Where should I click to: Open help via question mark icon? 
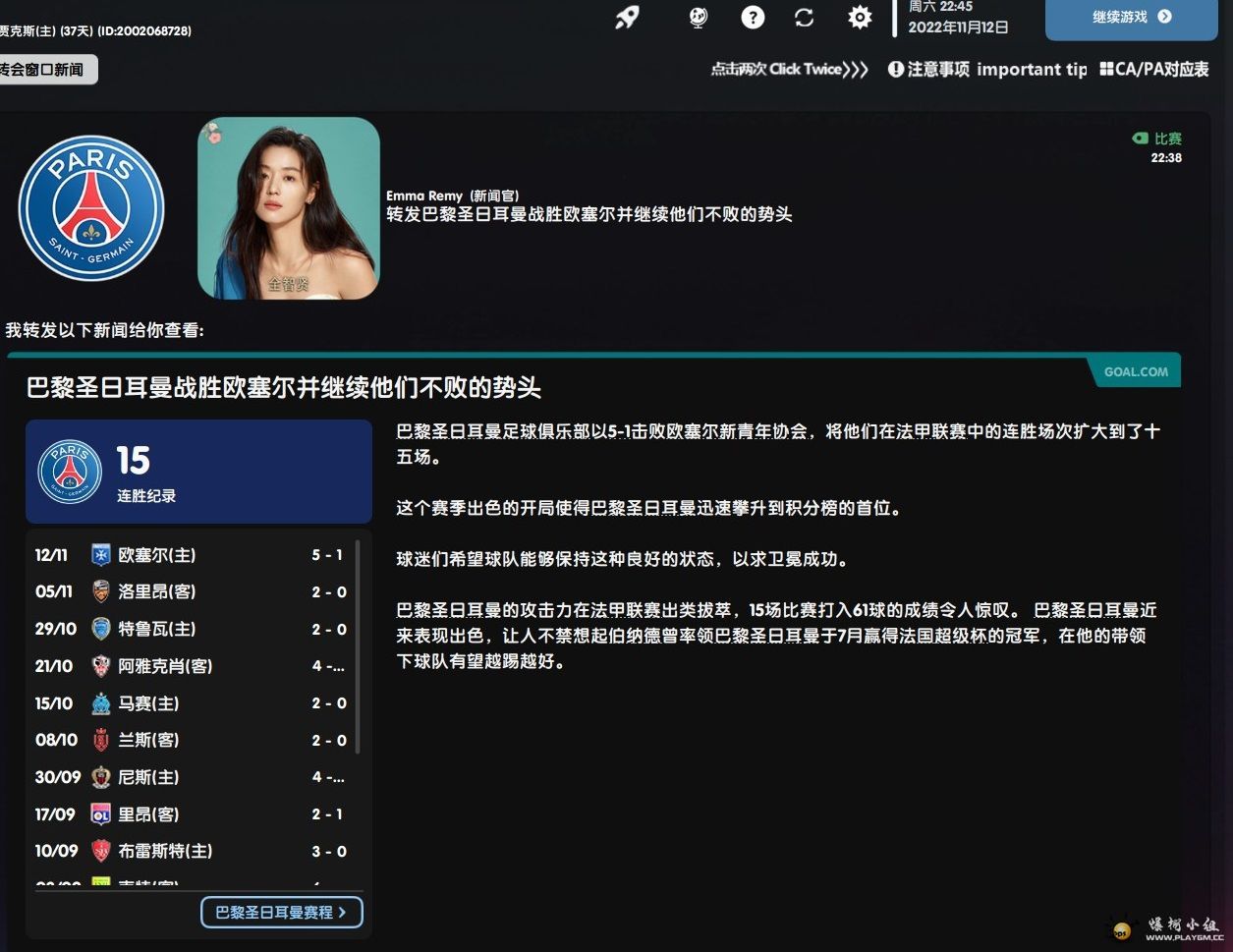coord(753,18)
